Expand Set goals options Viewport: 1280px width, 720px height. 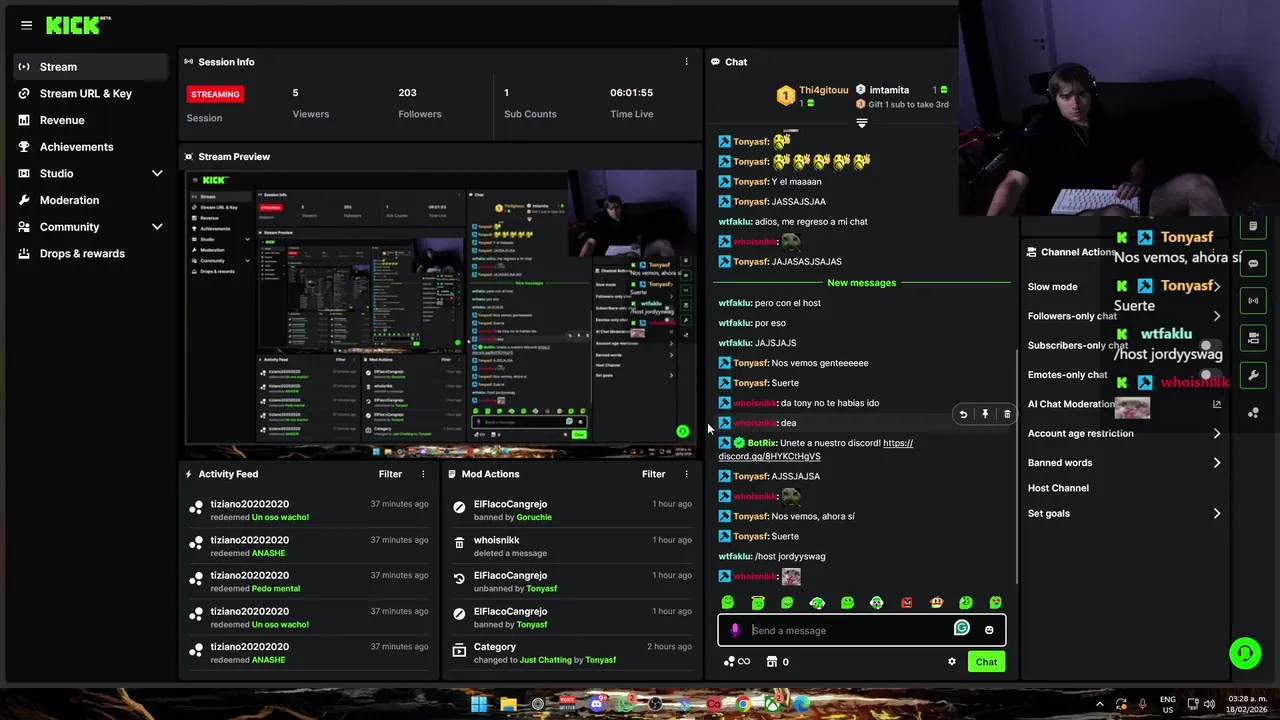click(x=1217, y=513)
